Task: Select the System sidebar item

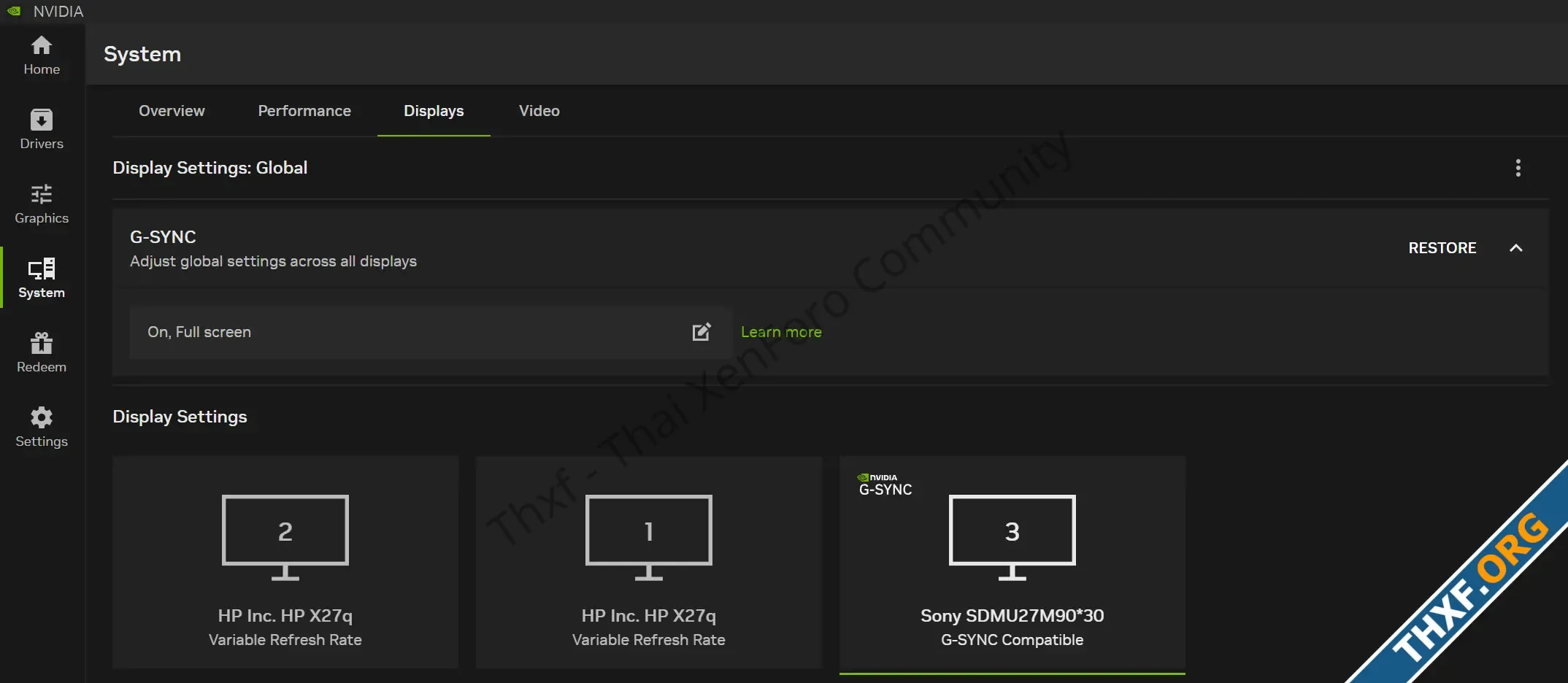Action: click(42, 278)
